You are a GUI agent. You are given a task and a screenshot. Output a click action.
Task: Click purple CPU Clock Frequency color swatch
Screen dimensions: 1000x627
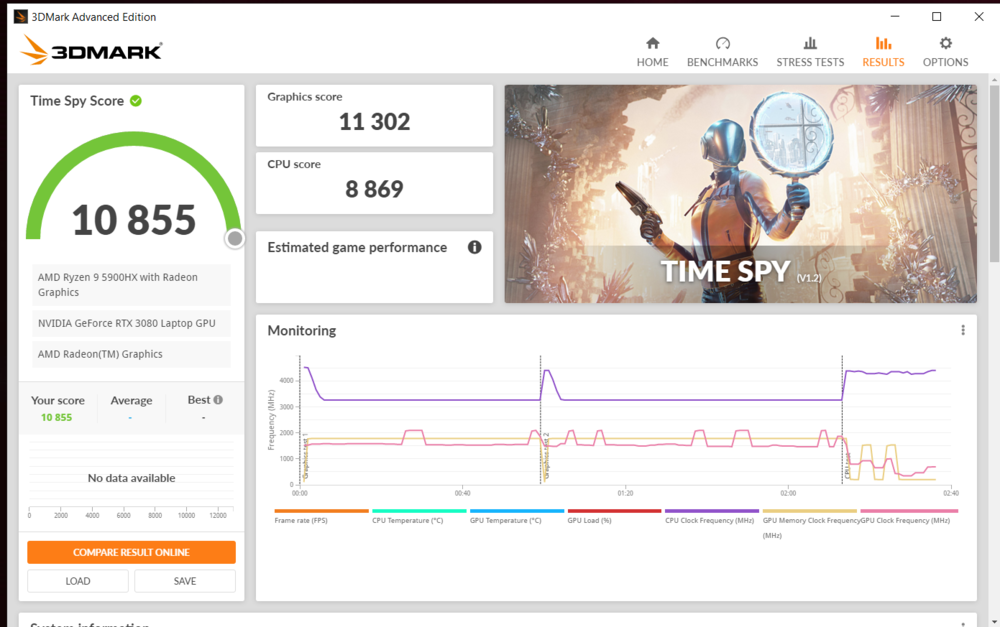pyautogui.click(x=711, y=511)
